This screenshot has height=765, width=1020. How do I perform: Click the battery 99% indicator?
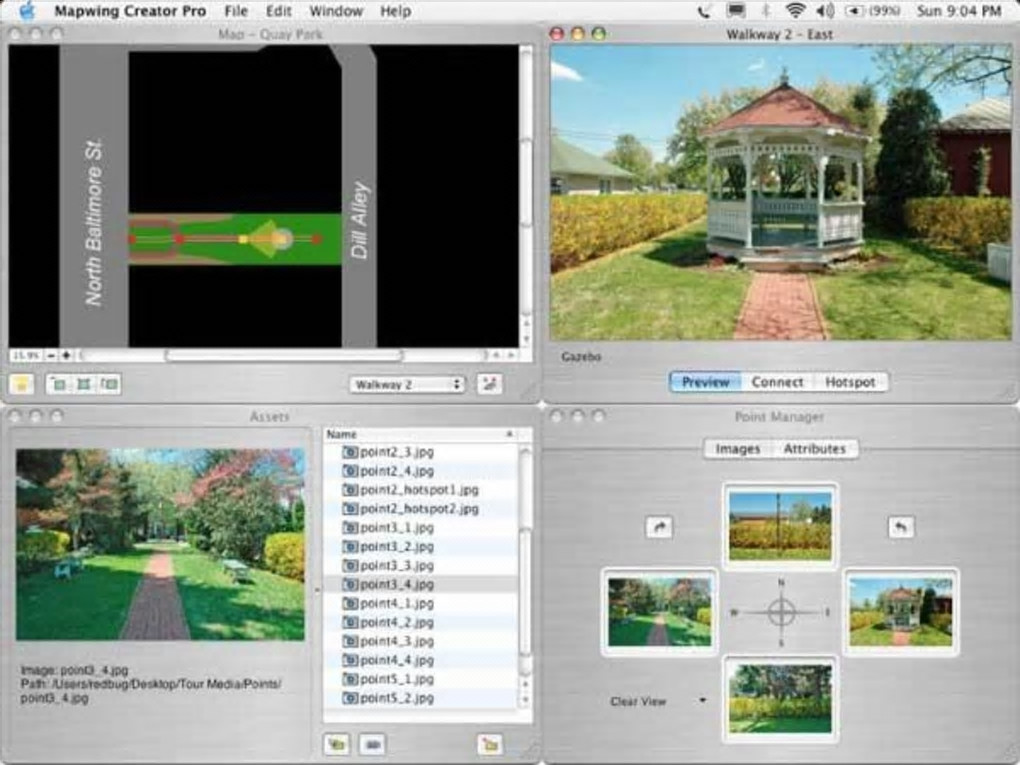[872, 11]
